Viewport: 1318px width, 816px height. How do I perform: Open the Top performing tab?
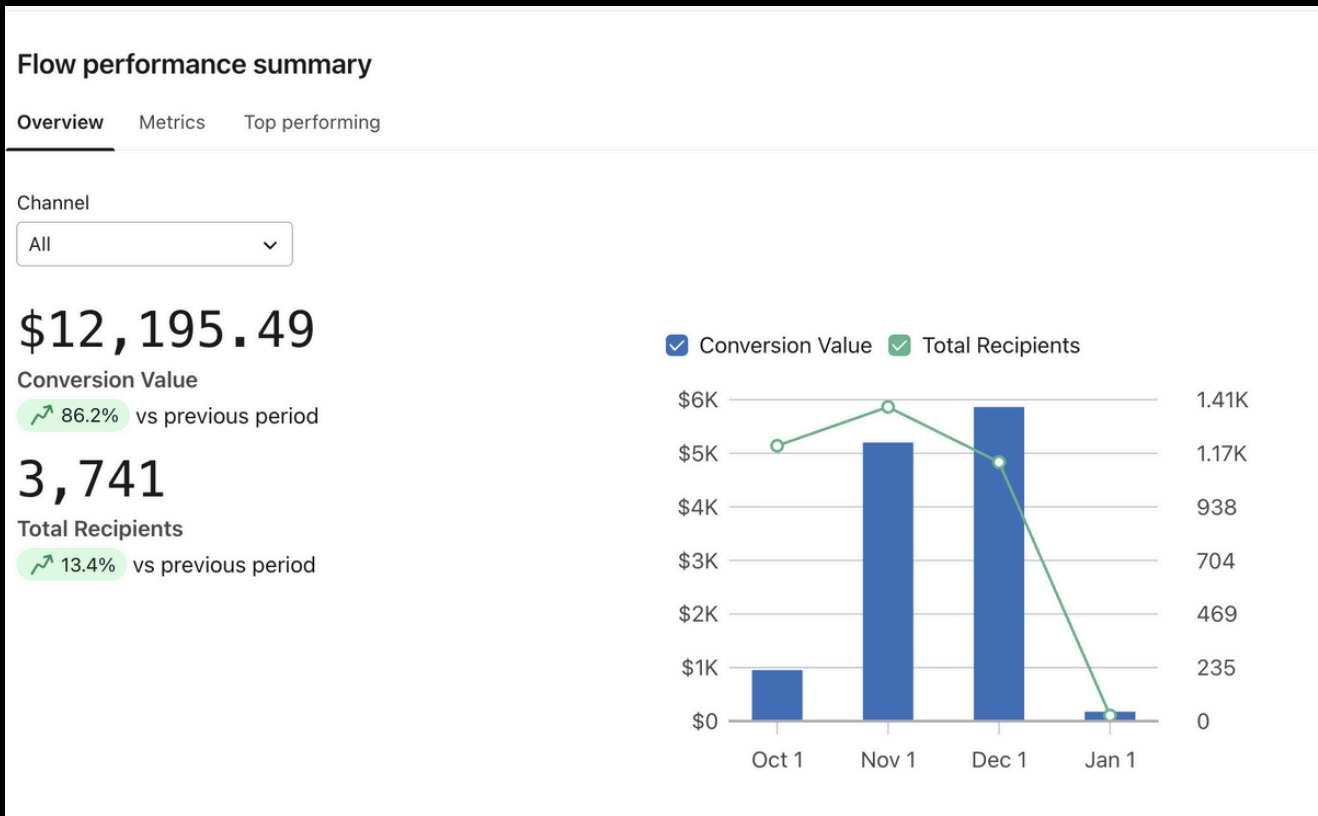pos(312,122)
